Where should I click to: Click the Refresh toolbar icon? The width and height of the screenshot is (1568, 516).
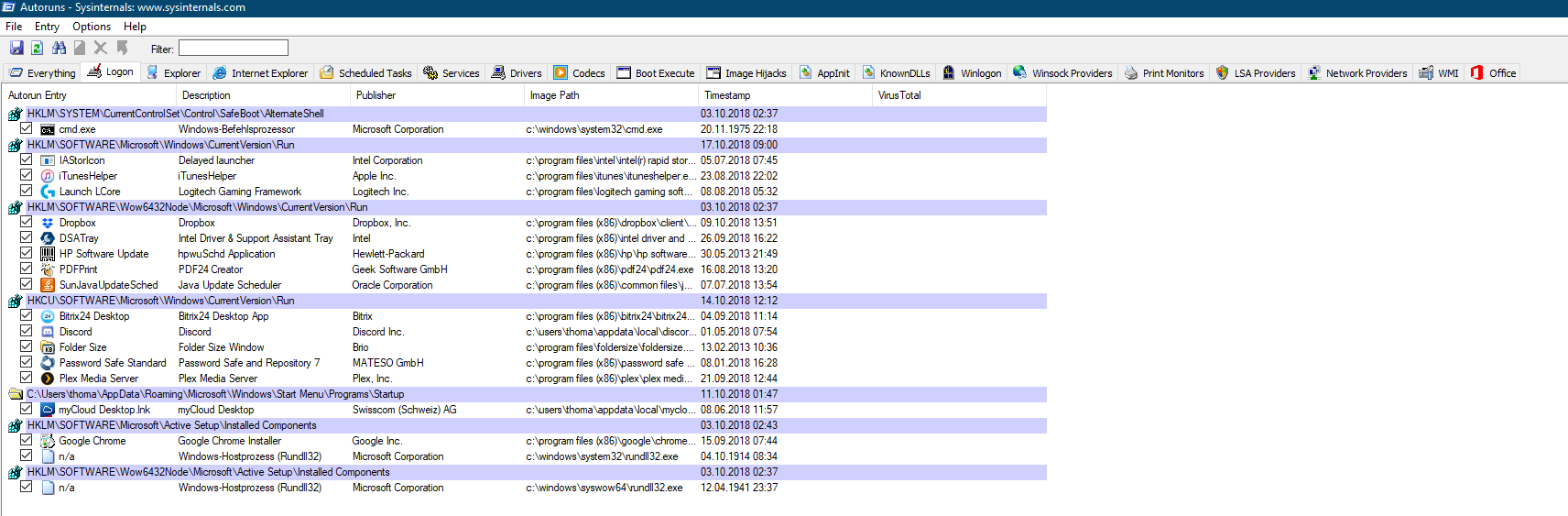pos(38,48)
